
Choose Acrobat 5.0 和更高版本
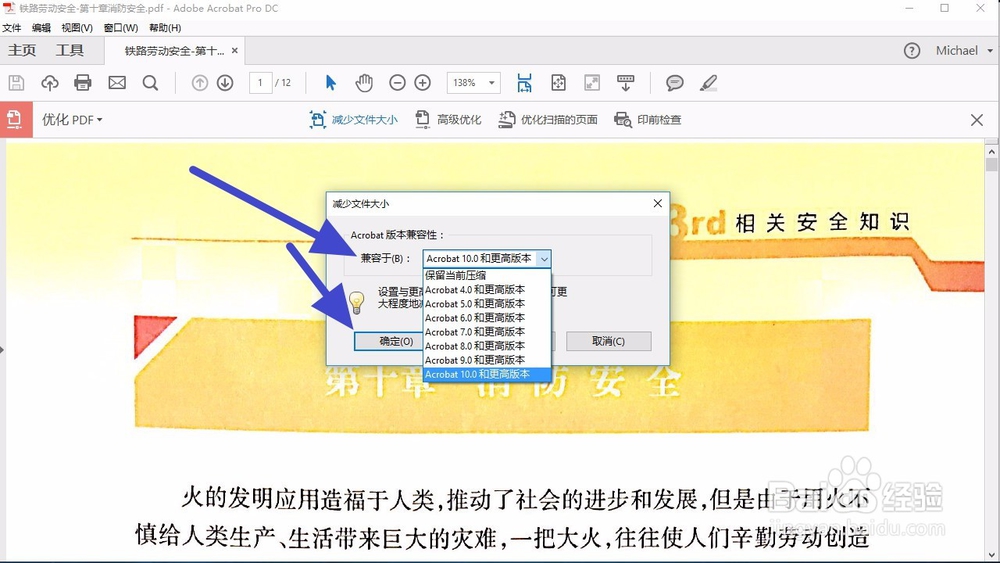[x=487, y=303]
